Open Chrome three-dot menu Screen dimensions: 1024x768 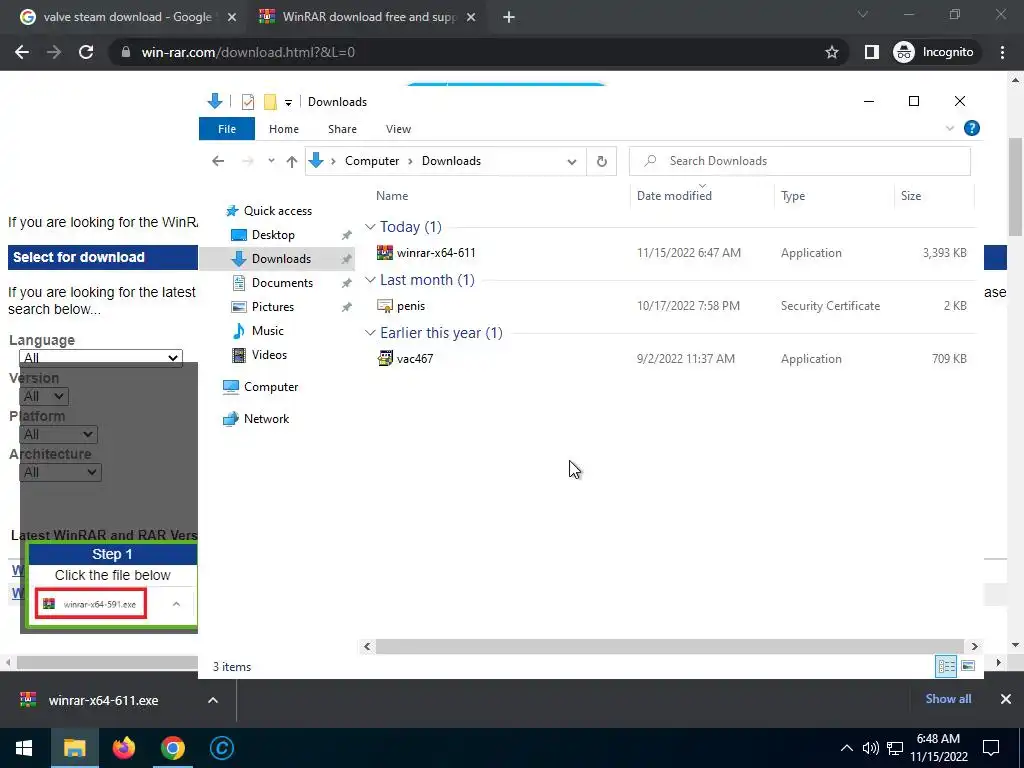click(1002, 52)
